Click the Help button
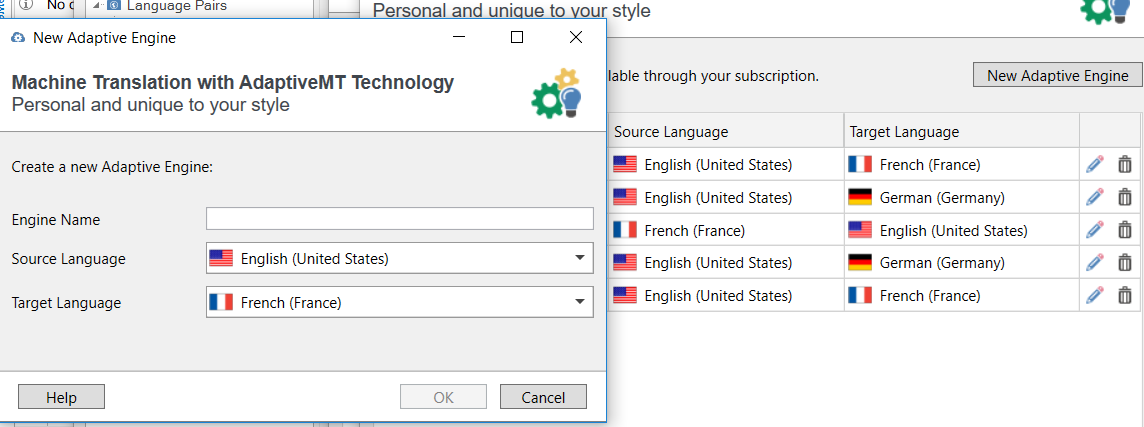This screenshot has height=427, width=1144. click(x=61, y=397)
